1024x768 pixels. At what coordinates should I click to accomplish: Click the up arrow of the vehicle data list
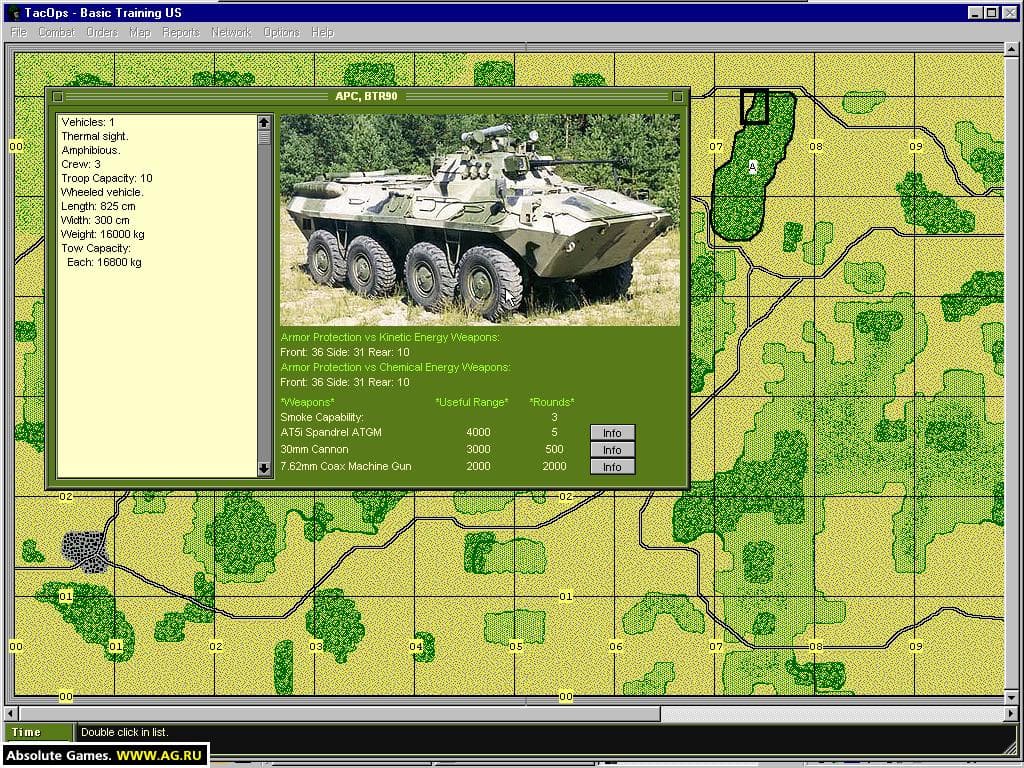pos(264,123)
